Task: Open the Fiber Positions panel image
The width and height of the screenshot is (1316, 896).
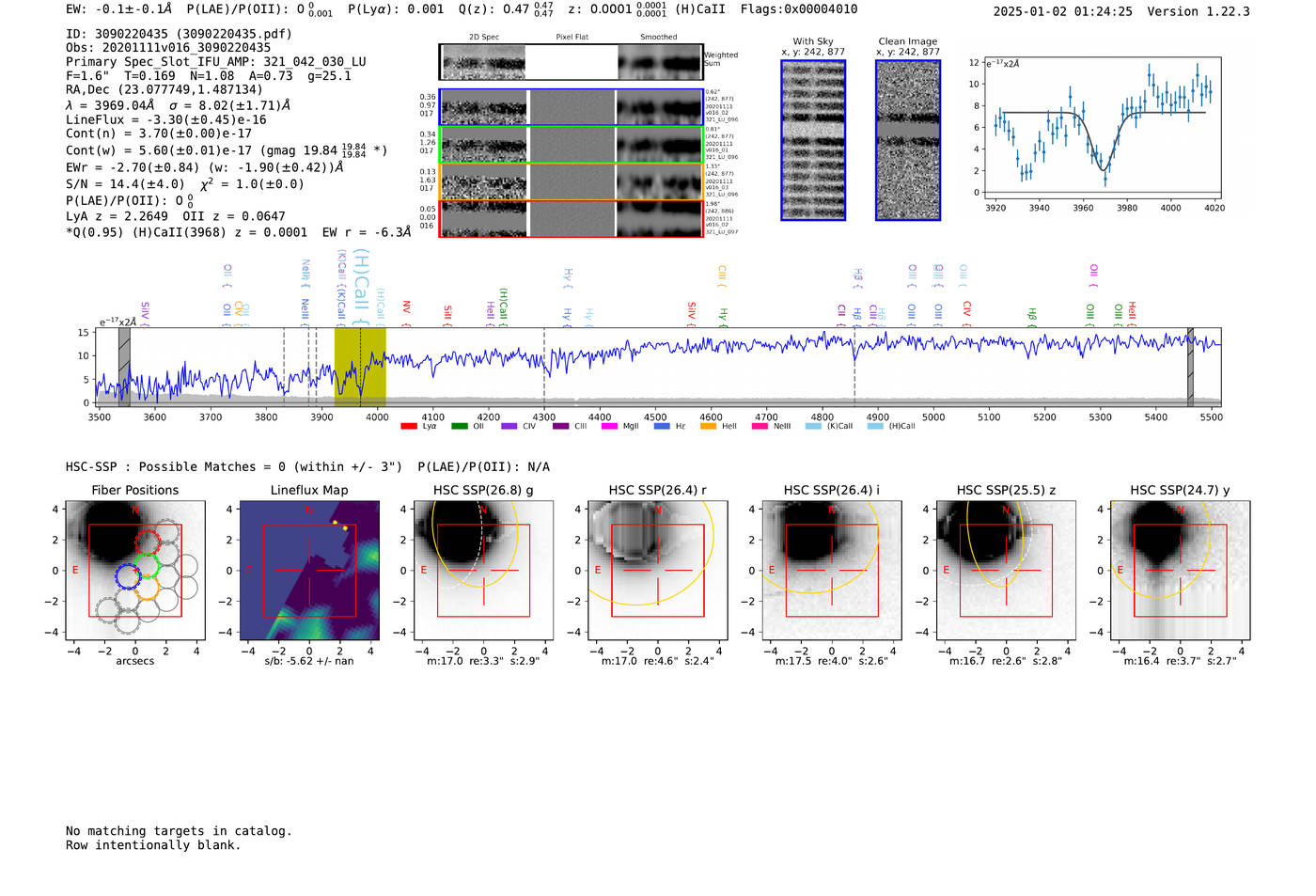Action: pyautogui.click(x=135, y=571)
